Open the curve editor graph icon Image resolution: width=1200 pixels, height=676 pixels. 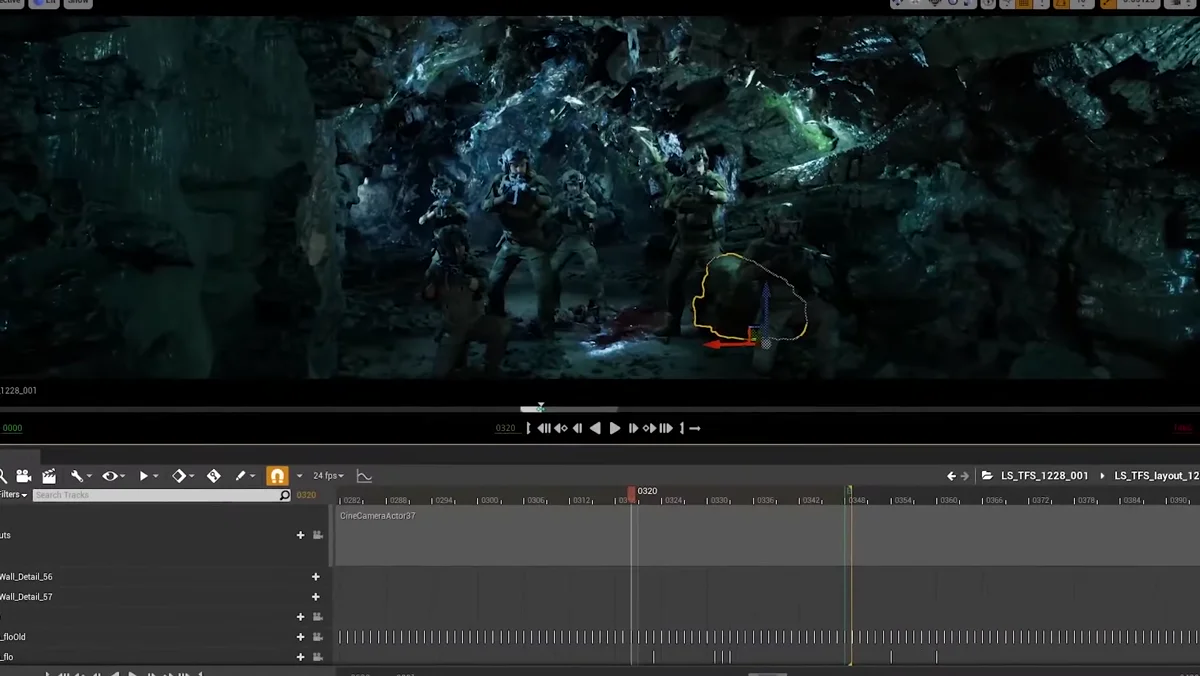click(x=364, y=476)
